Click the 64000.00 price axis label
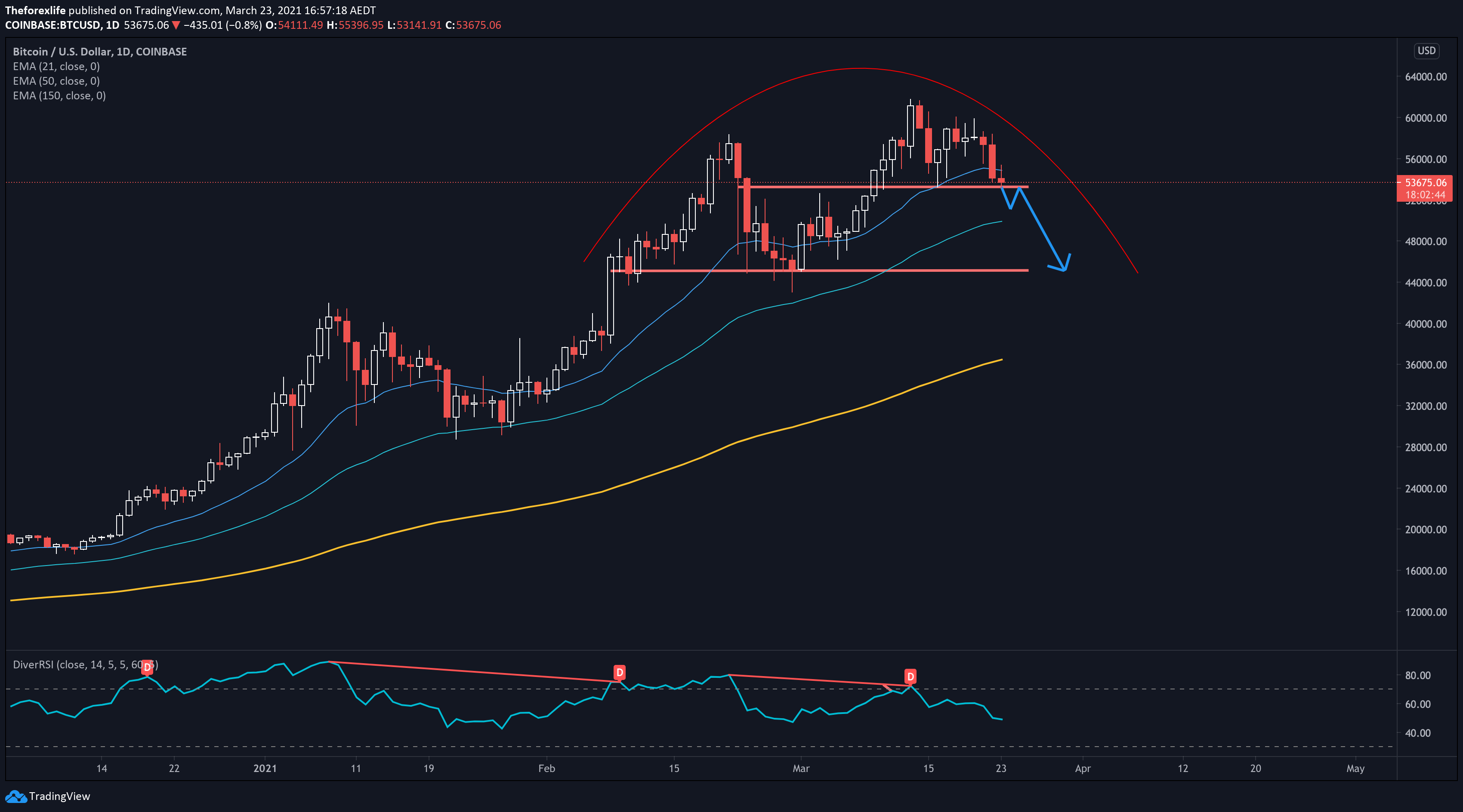1463x812 pixels. (x=1426, y=77)
